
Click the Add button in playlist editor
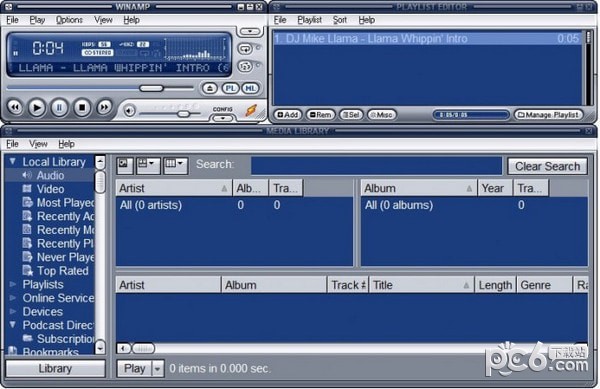click(x=288, y=115)
